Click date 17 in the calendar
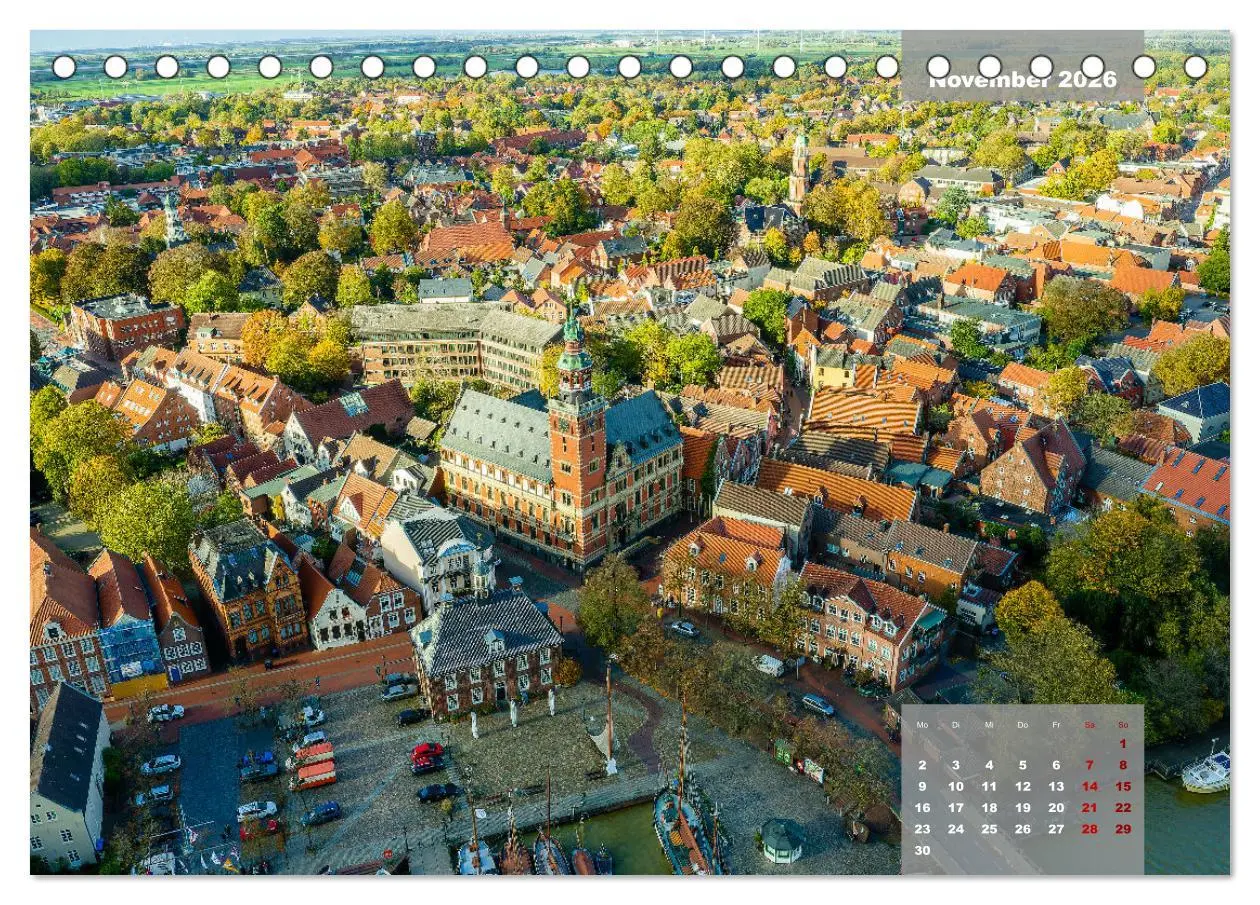Screen dimensions: 1260x905 point(955,808)
